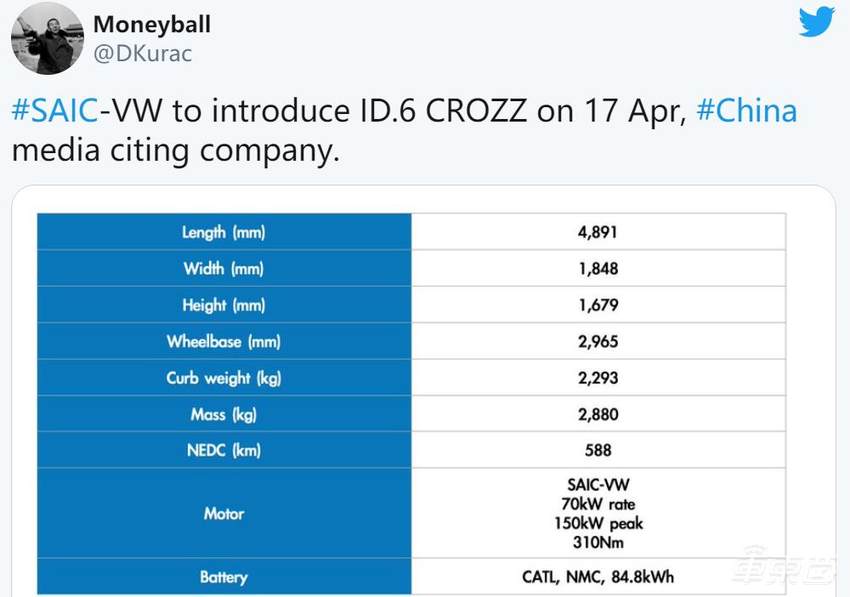Image resolution: width=850 pixels, height=597 pixels.
Task: Click the Mass (kg) row label
Action: tap(224, 414)
